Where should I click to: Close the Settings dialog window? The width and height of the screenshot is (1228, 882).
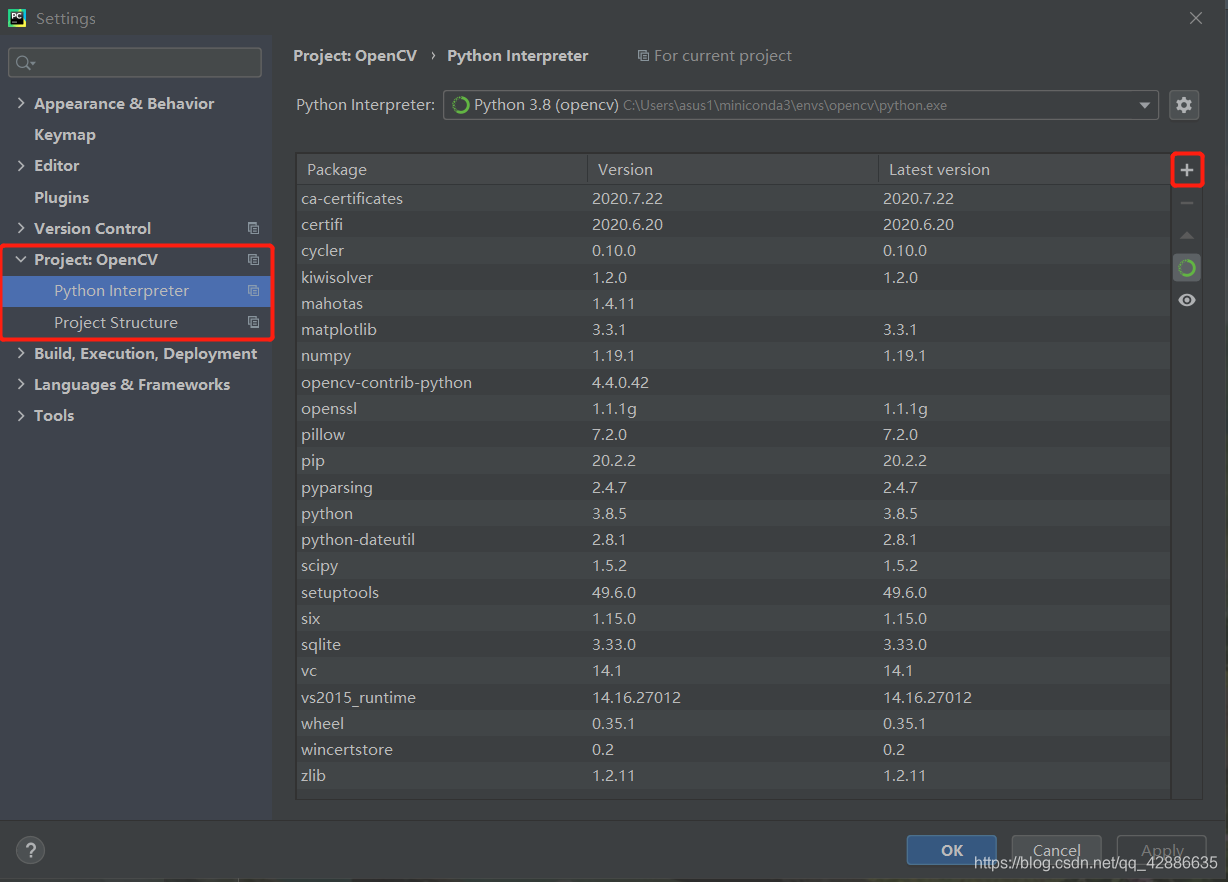[1196, 18]
